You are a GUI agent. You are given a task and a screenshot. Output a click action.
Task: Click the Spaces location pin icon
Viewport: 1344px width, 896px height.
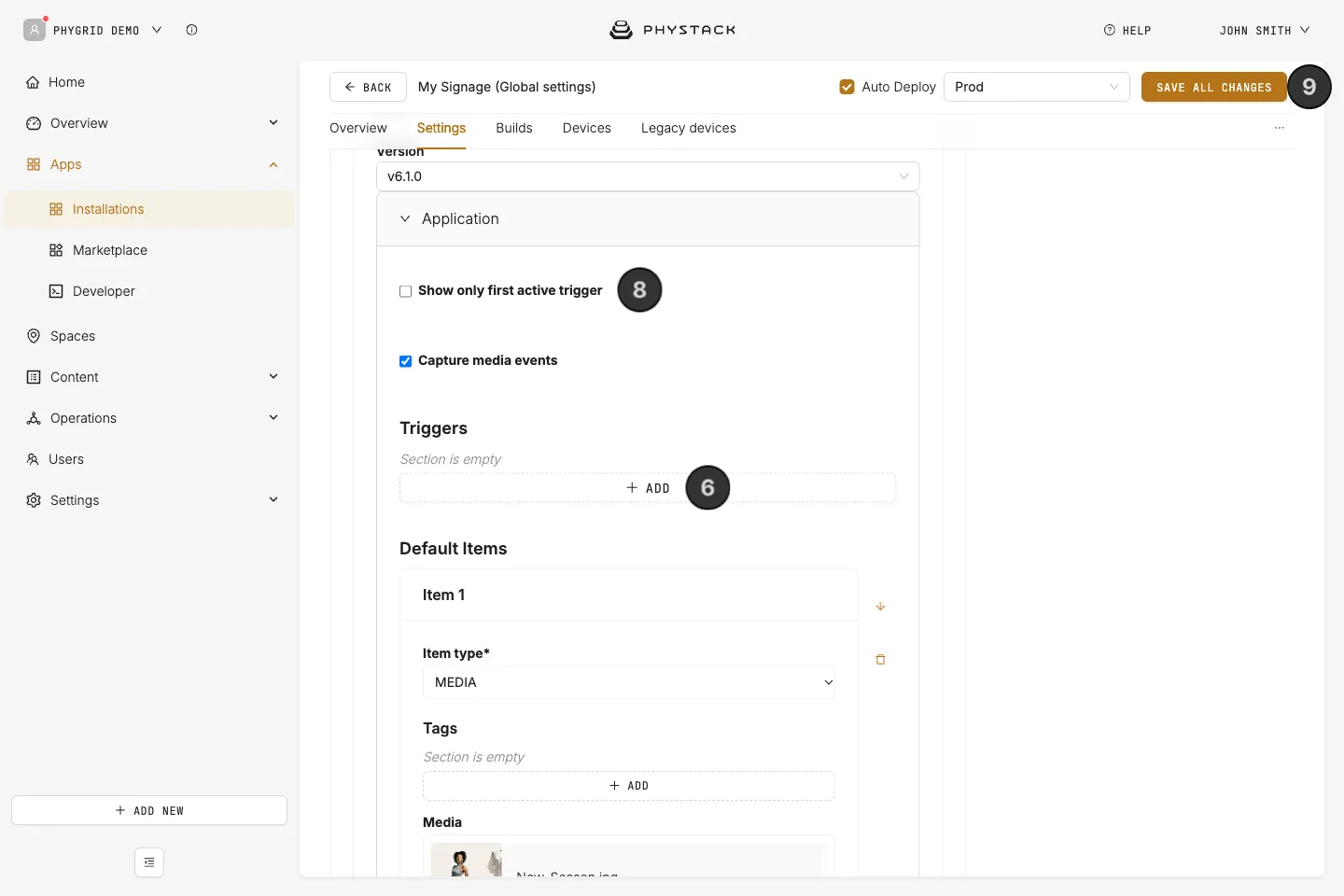tap(34, 336)
